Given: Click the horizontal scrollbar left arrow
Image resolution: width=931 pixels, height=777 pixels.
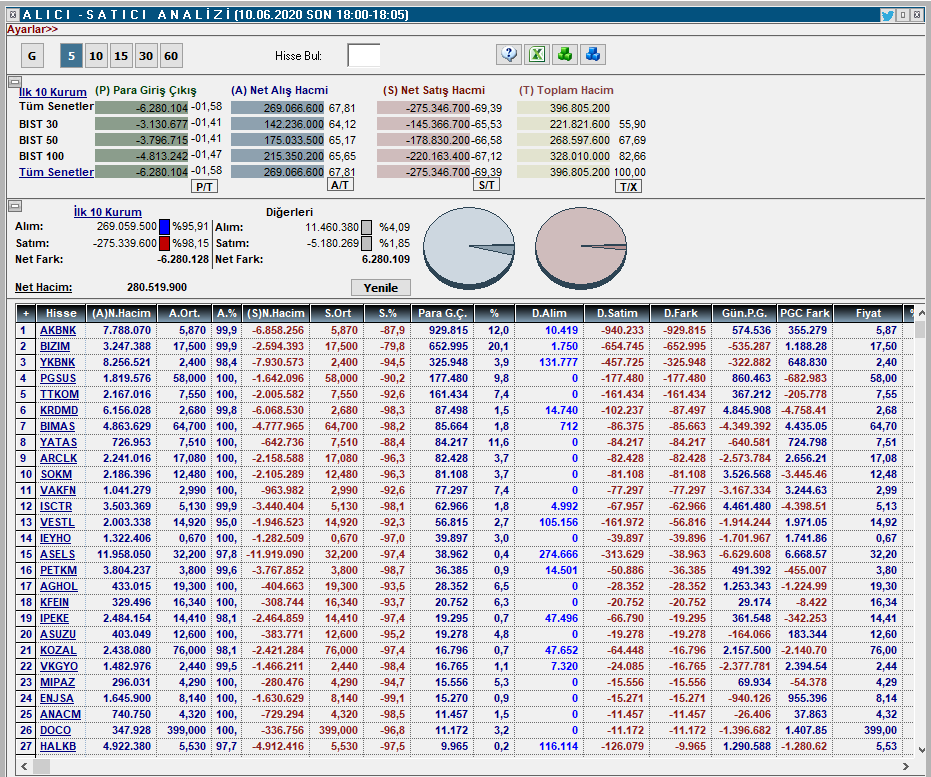Looking at the screenshot, I should (x=24, y=766).
